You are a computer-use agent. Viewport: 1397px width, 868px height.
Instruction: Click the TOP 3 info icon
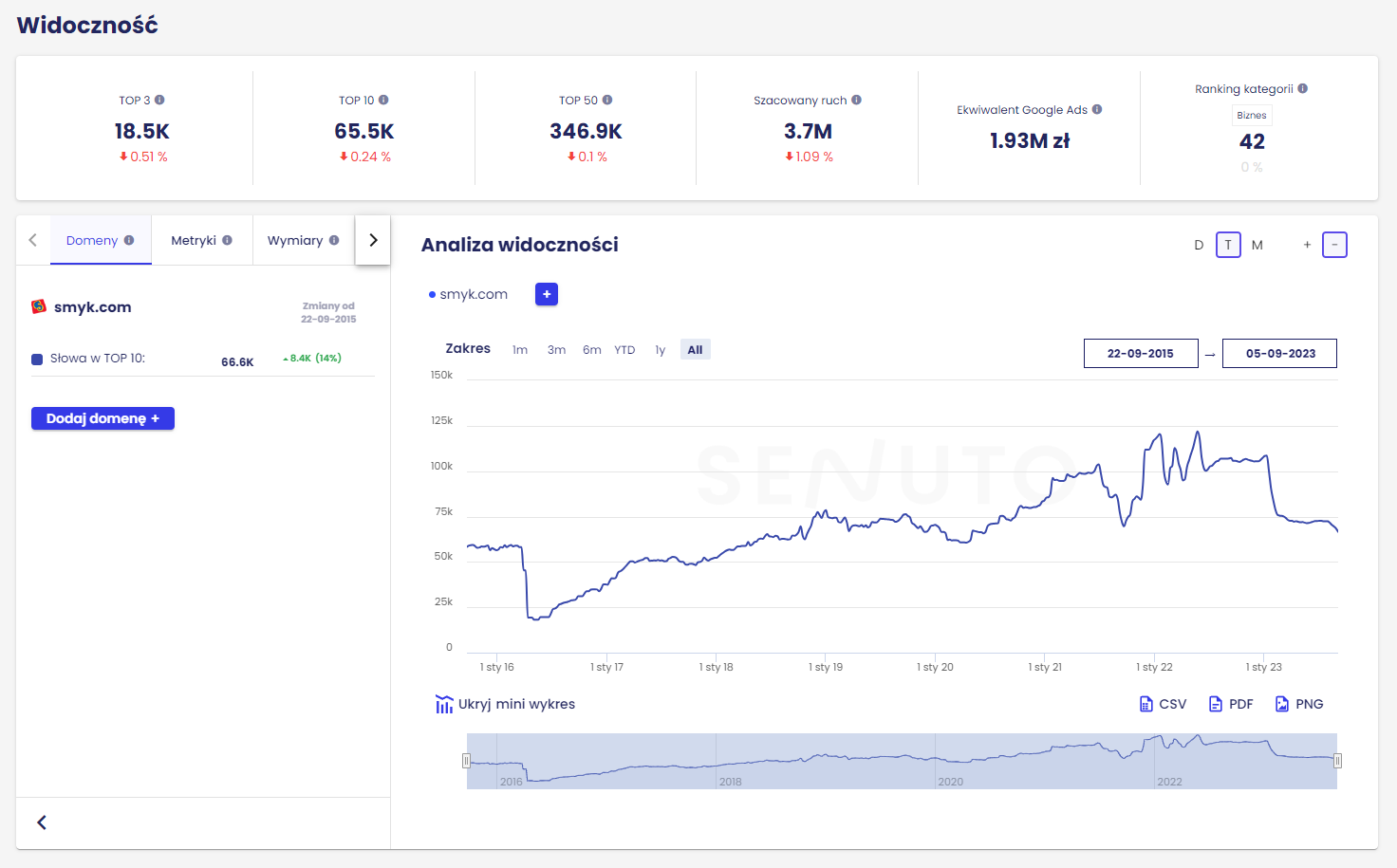click(x=159, y=100)
